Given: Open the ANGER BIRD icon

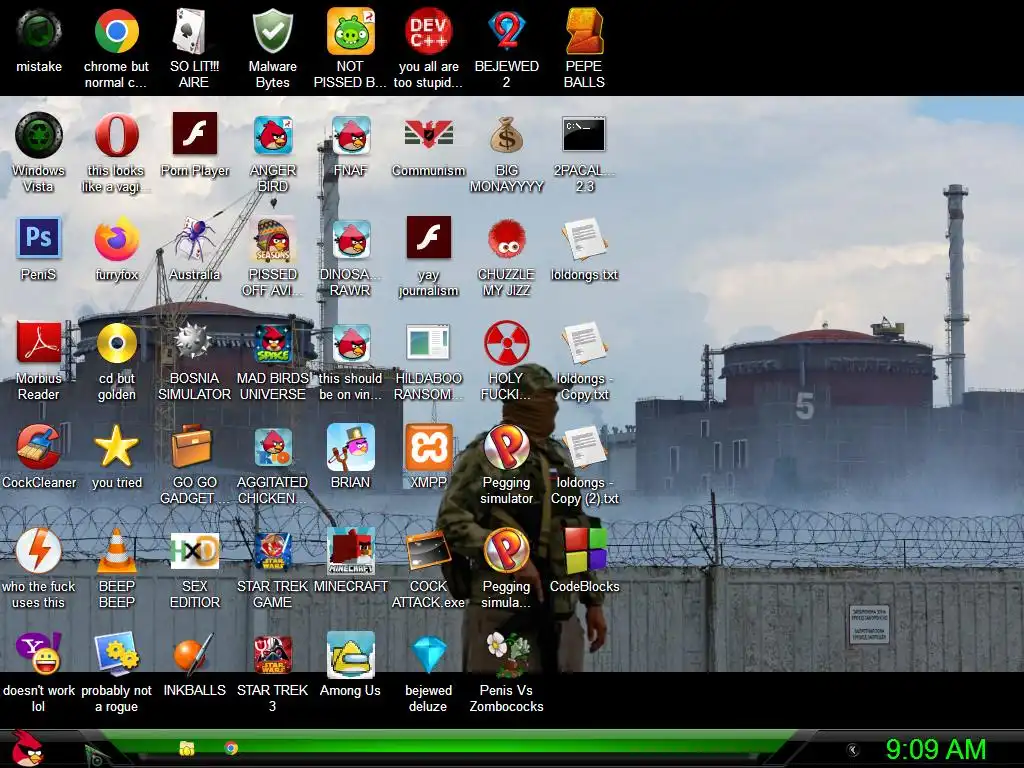Looking at the screenshot, I should point(272,135).
